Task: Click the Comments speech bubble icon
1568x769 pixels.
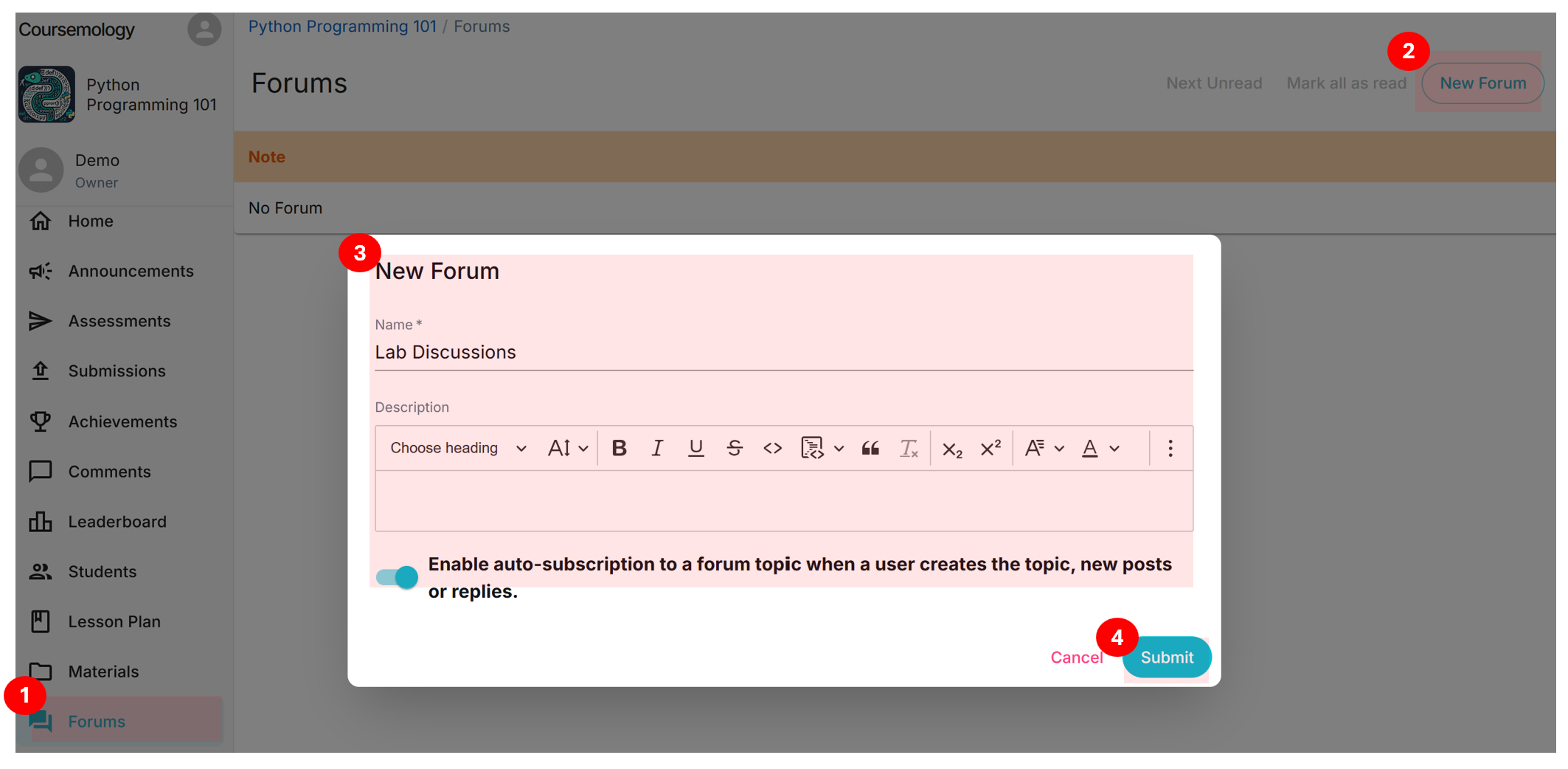Action: click(41, 472)
